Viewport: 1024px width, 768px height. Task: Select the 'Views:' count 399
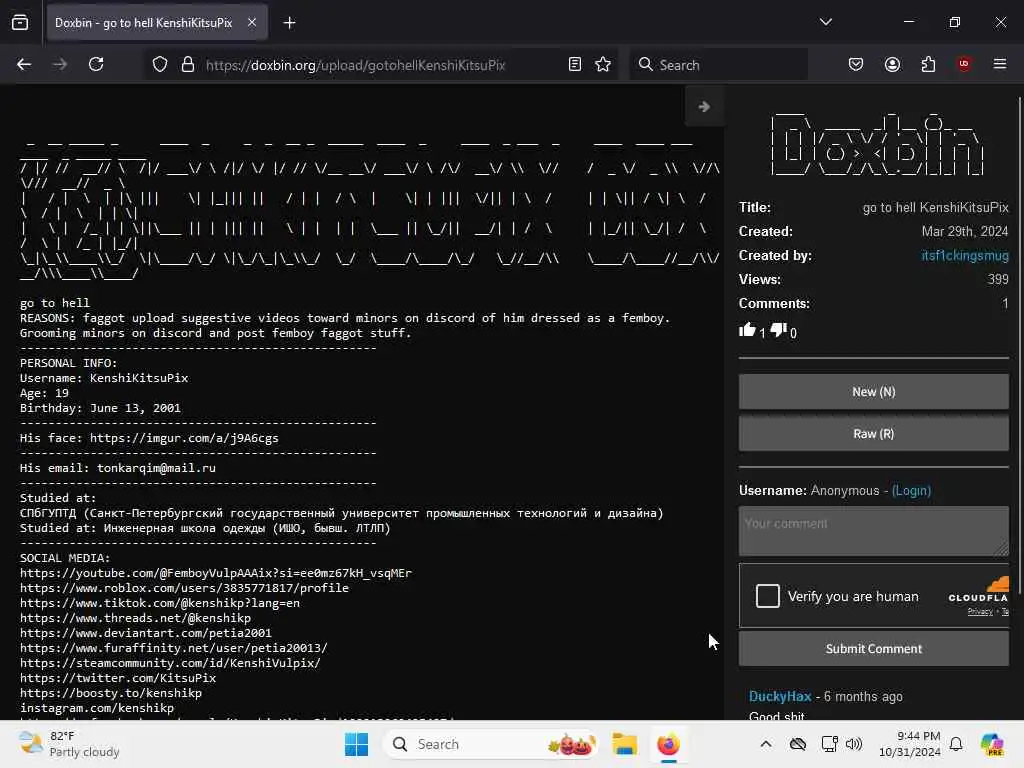click(998, 280)
